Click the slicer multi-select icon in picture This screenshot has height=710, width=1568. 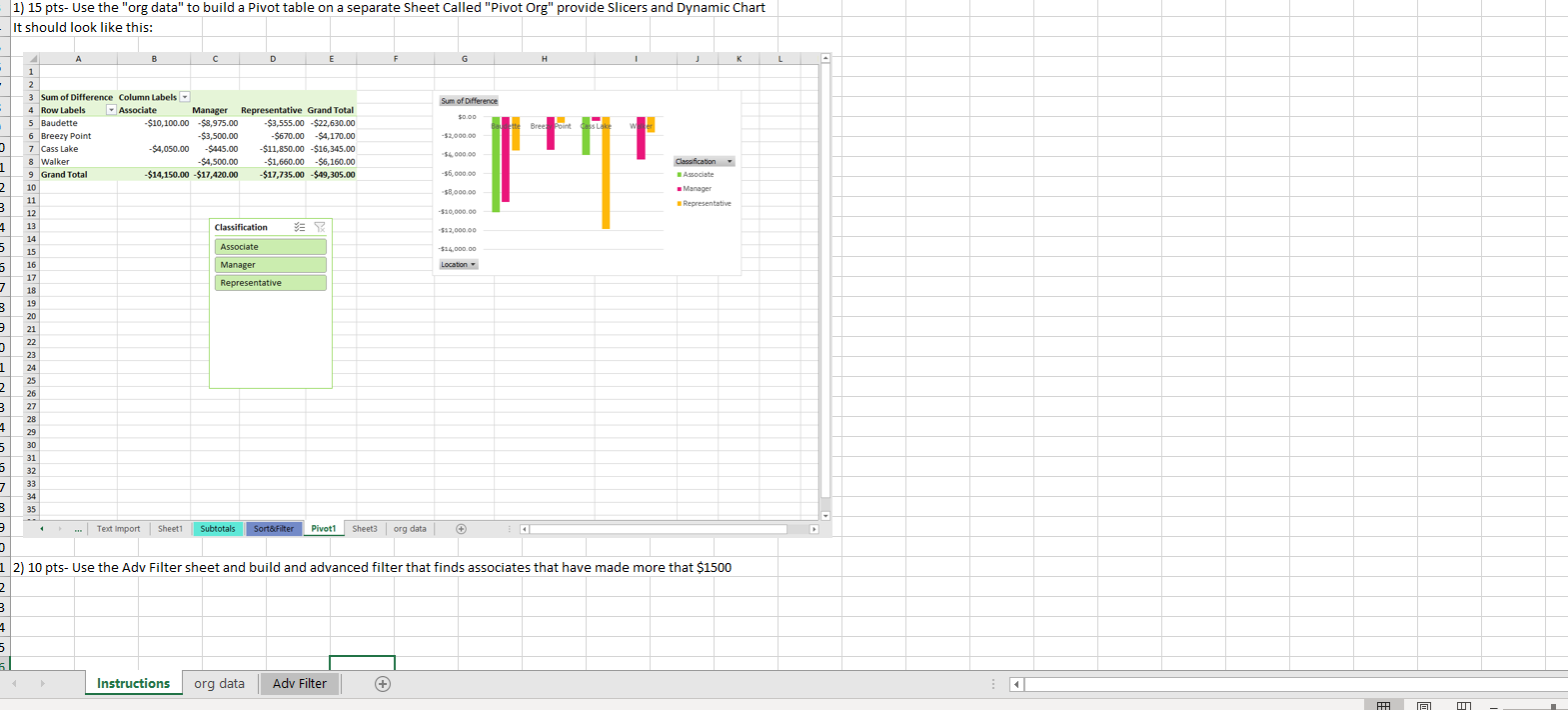(300, 227)
